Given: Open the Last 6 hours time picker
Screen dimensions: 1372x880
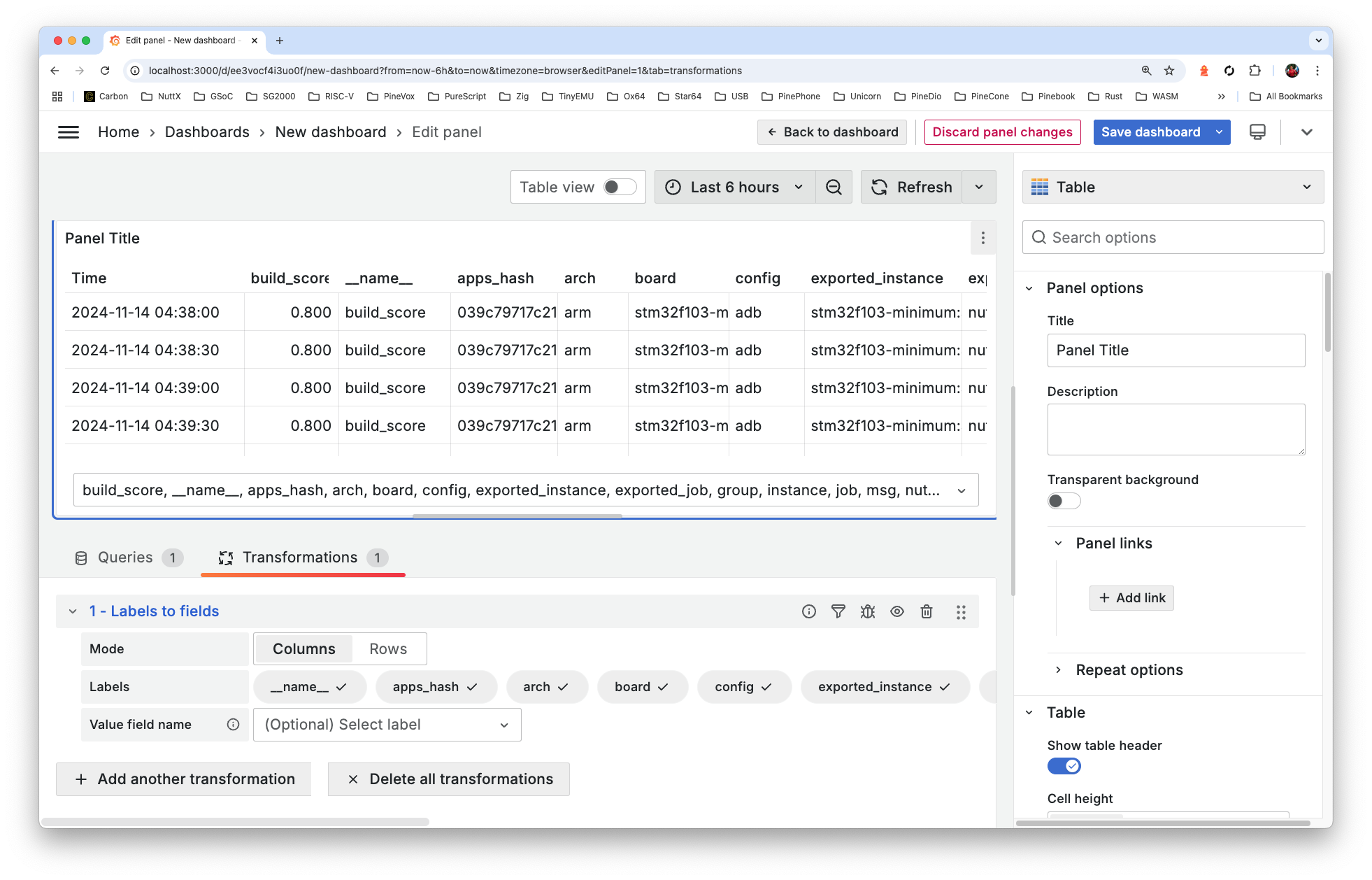Looking at the screenshot, I should [x=734, y=187].
